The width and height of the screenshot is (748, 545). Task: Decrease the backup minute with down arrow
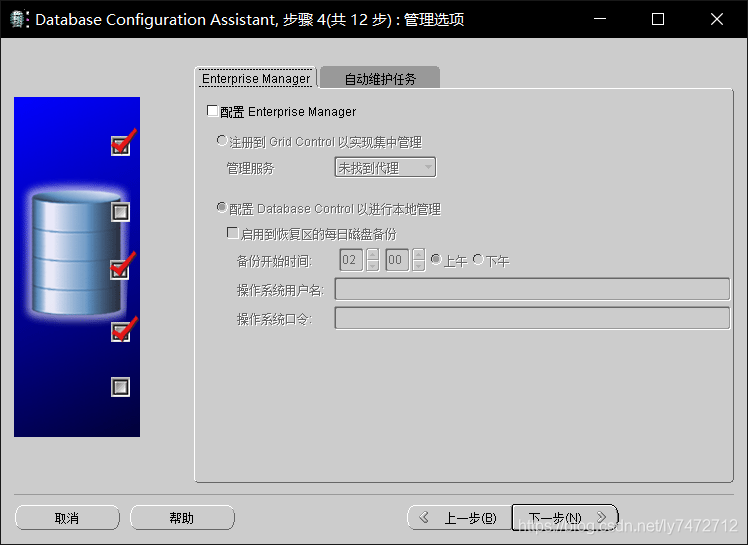point(418,265)
